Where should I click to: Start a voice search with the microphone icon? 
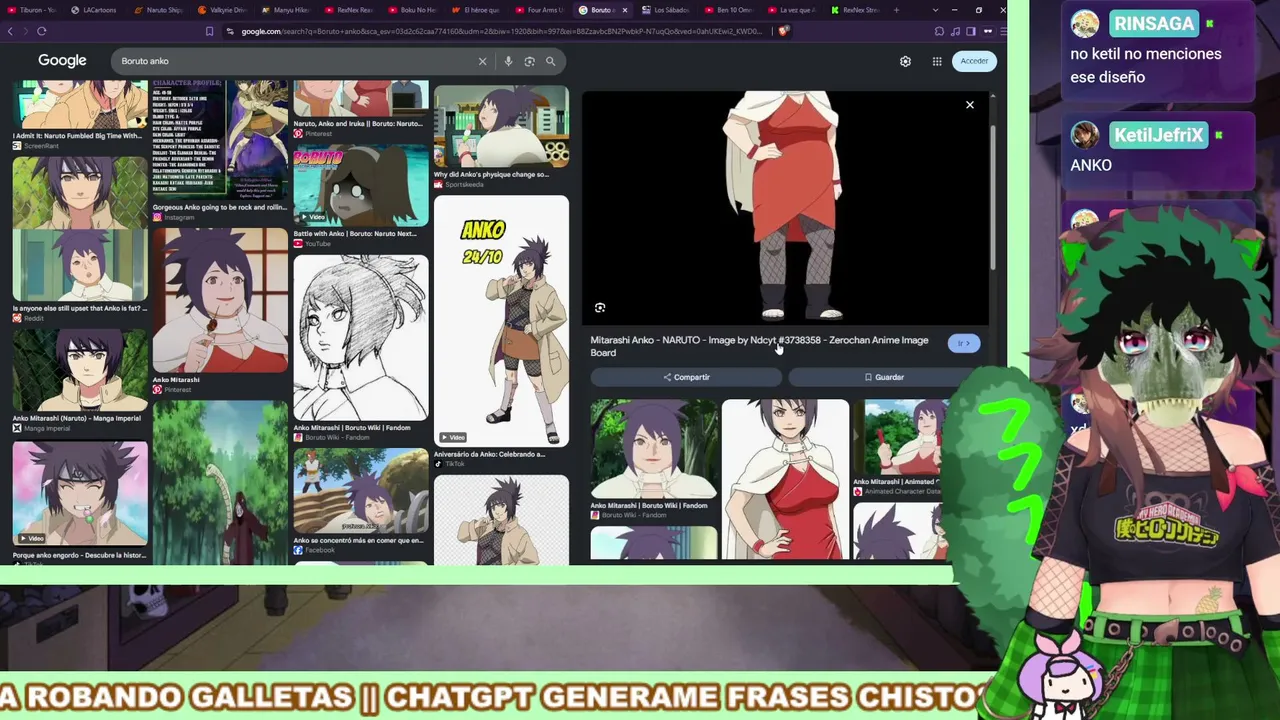coord(508,61)
